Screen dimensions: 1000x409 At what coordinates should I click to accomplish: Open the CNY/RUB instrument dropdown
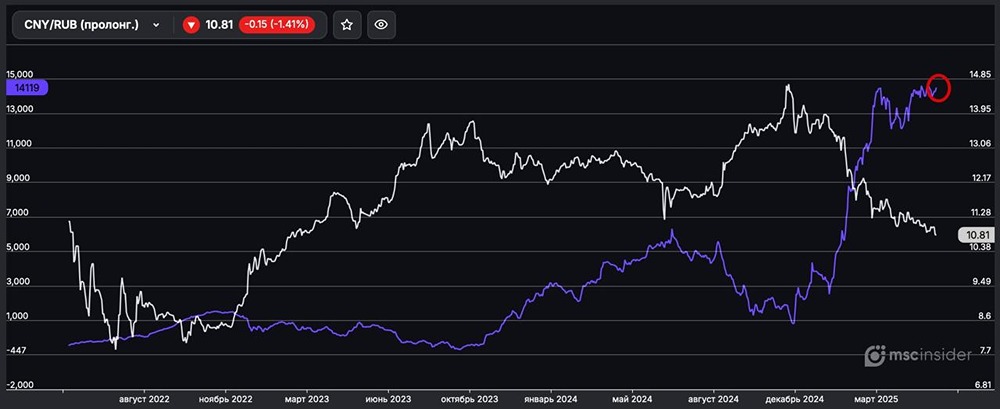point(84,25)
